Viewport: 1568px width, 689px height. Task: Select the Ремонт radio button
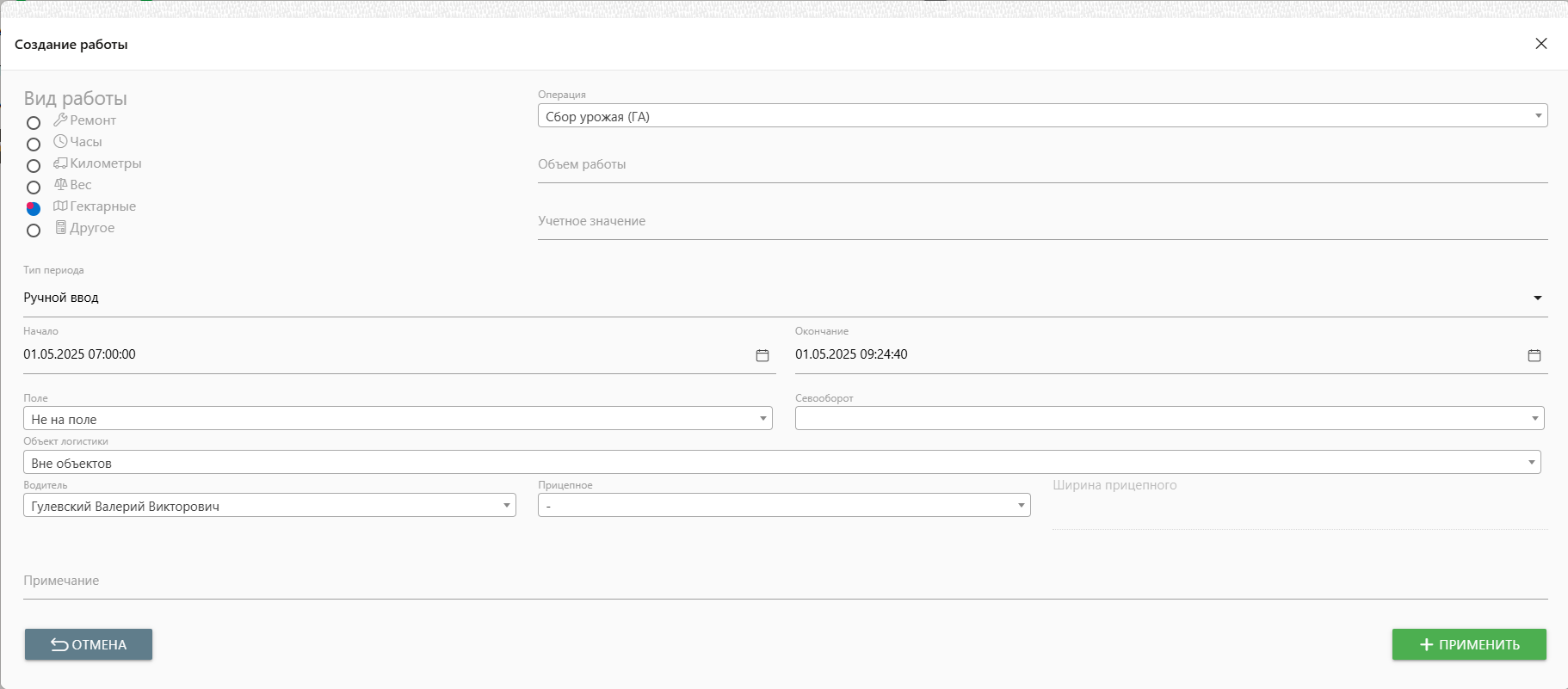pyautogui.click(x=34, y=123)
